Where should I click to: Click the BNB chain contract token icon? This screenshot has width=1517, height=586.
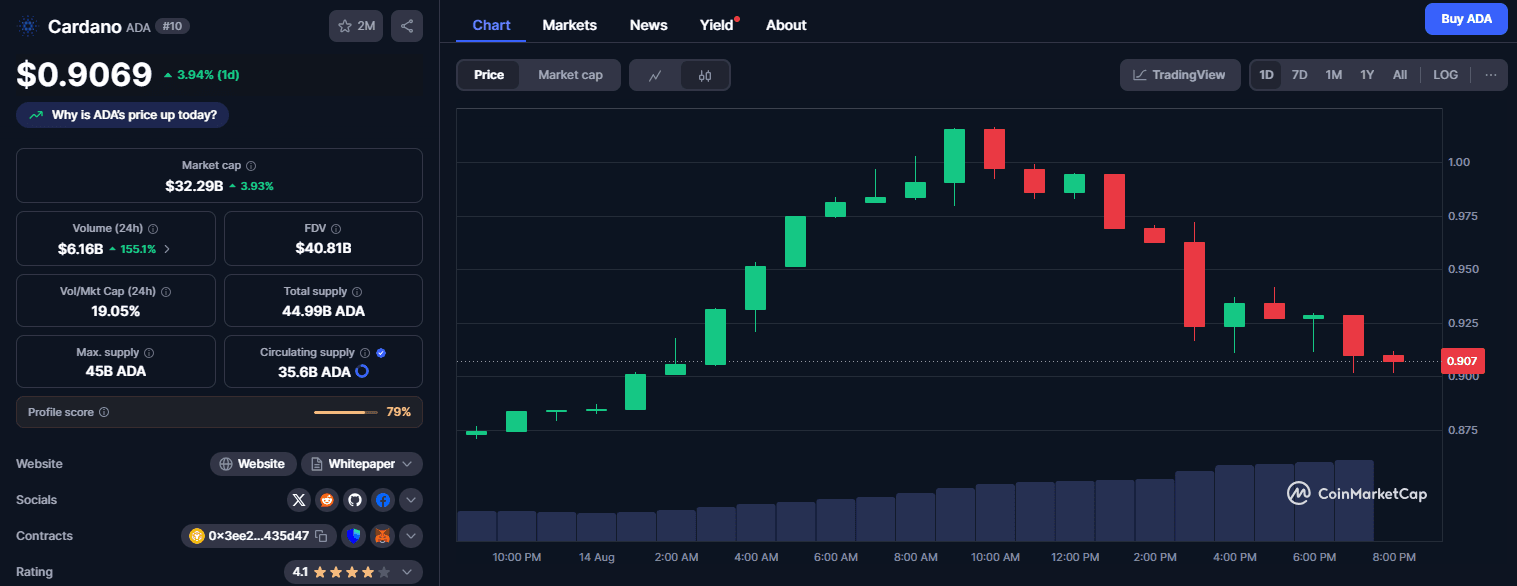pos(197,536)
